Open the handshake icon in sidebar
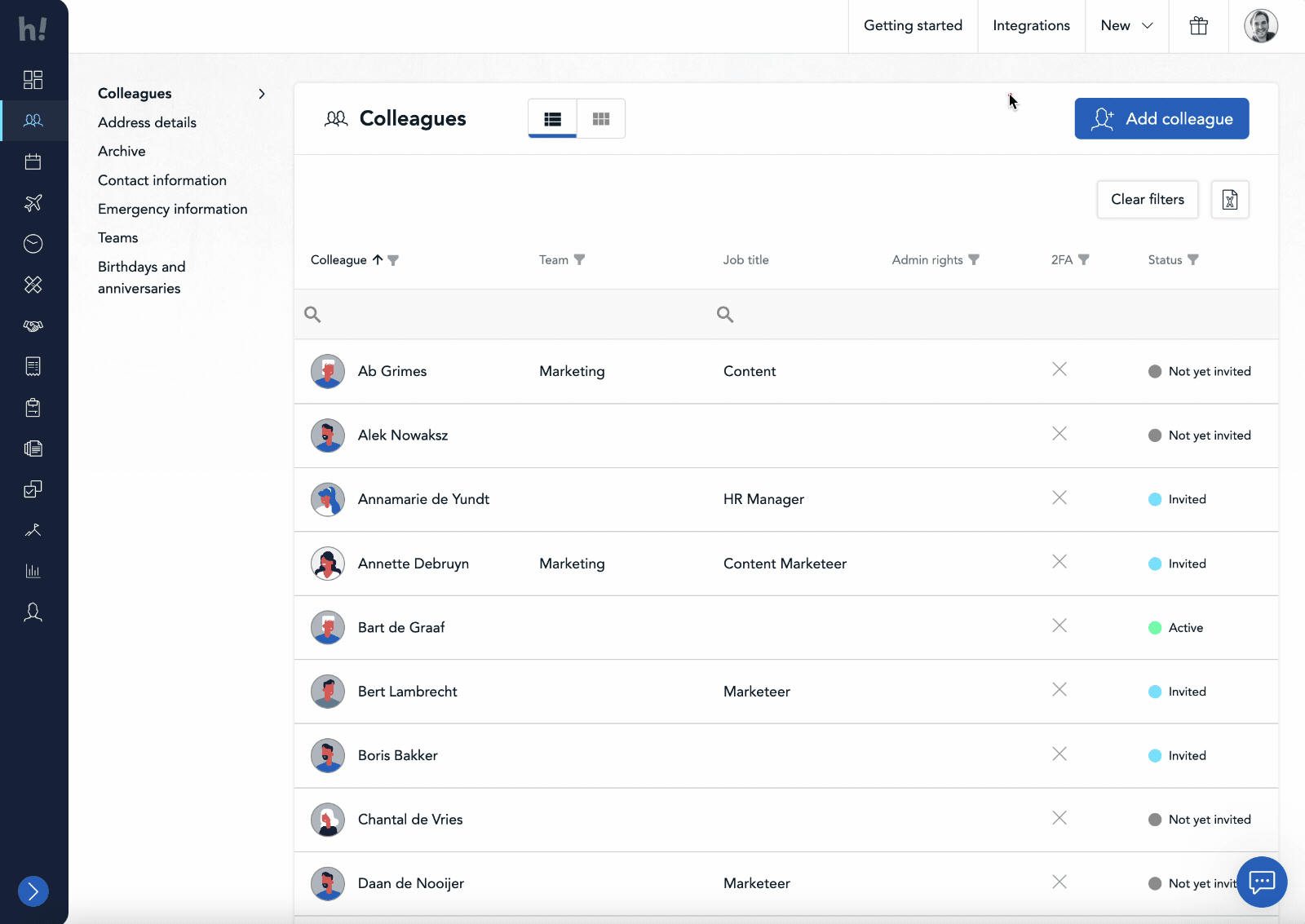 click(x=33, y=325)
